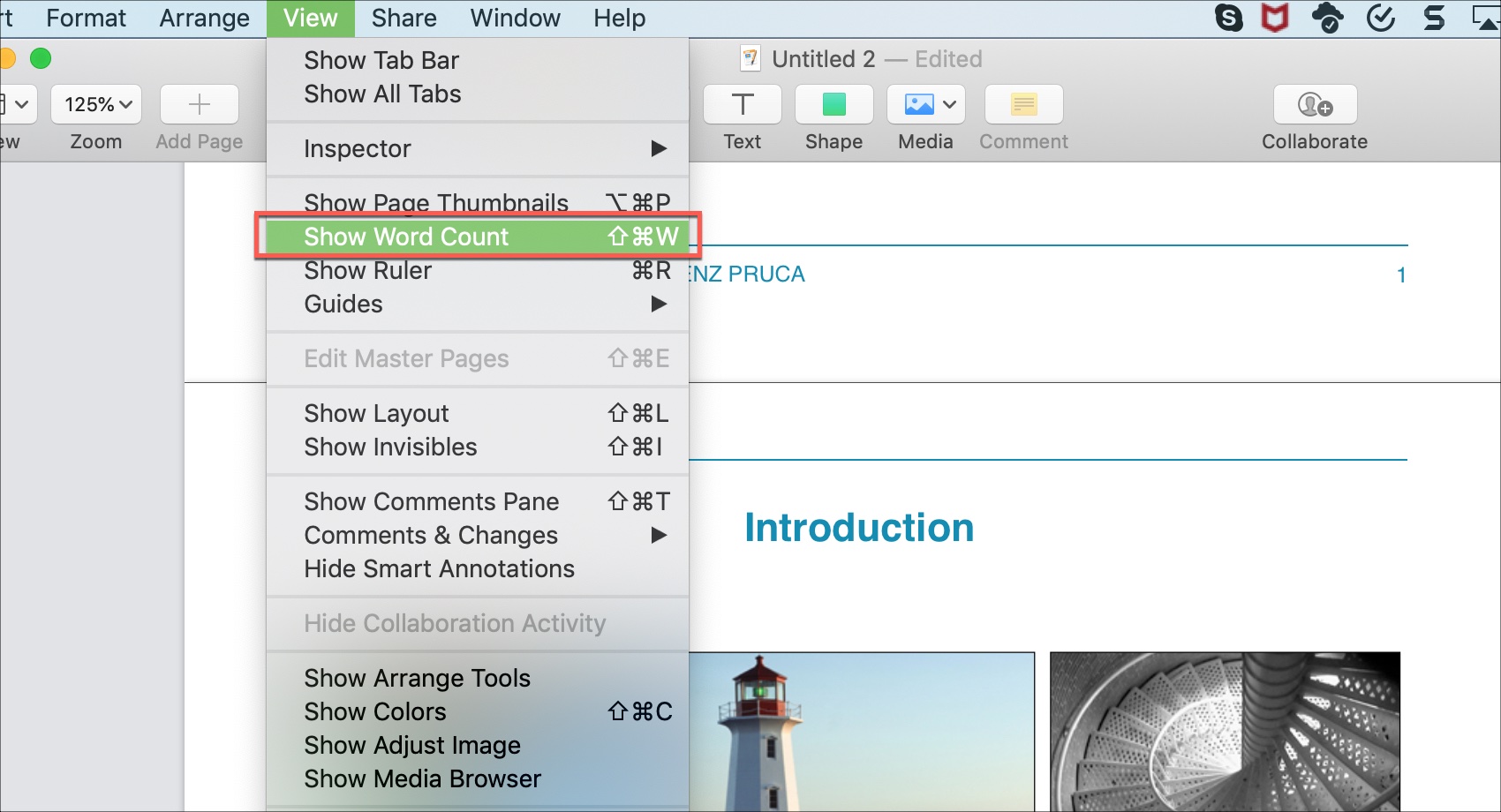
Task: Click the Untitled 2 document title
Action: pos(823,59)
